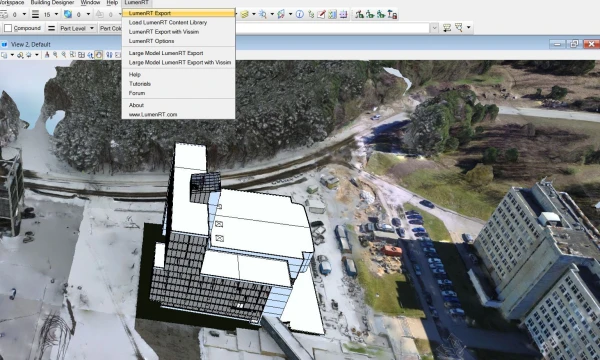This screenshot has width=600, height=360.
Task: Toggle the Compound checkbox
Action: click(x=8, y=28)
